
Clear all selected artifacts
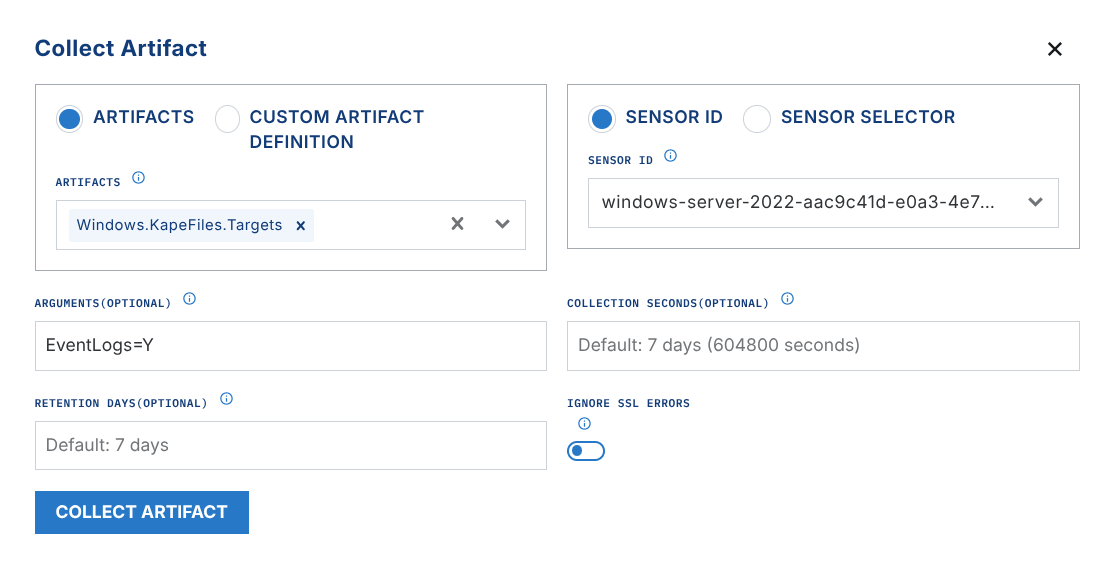[x=457, y=224]
